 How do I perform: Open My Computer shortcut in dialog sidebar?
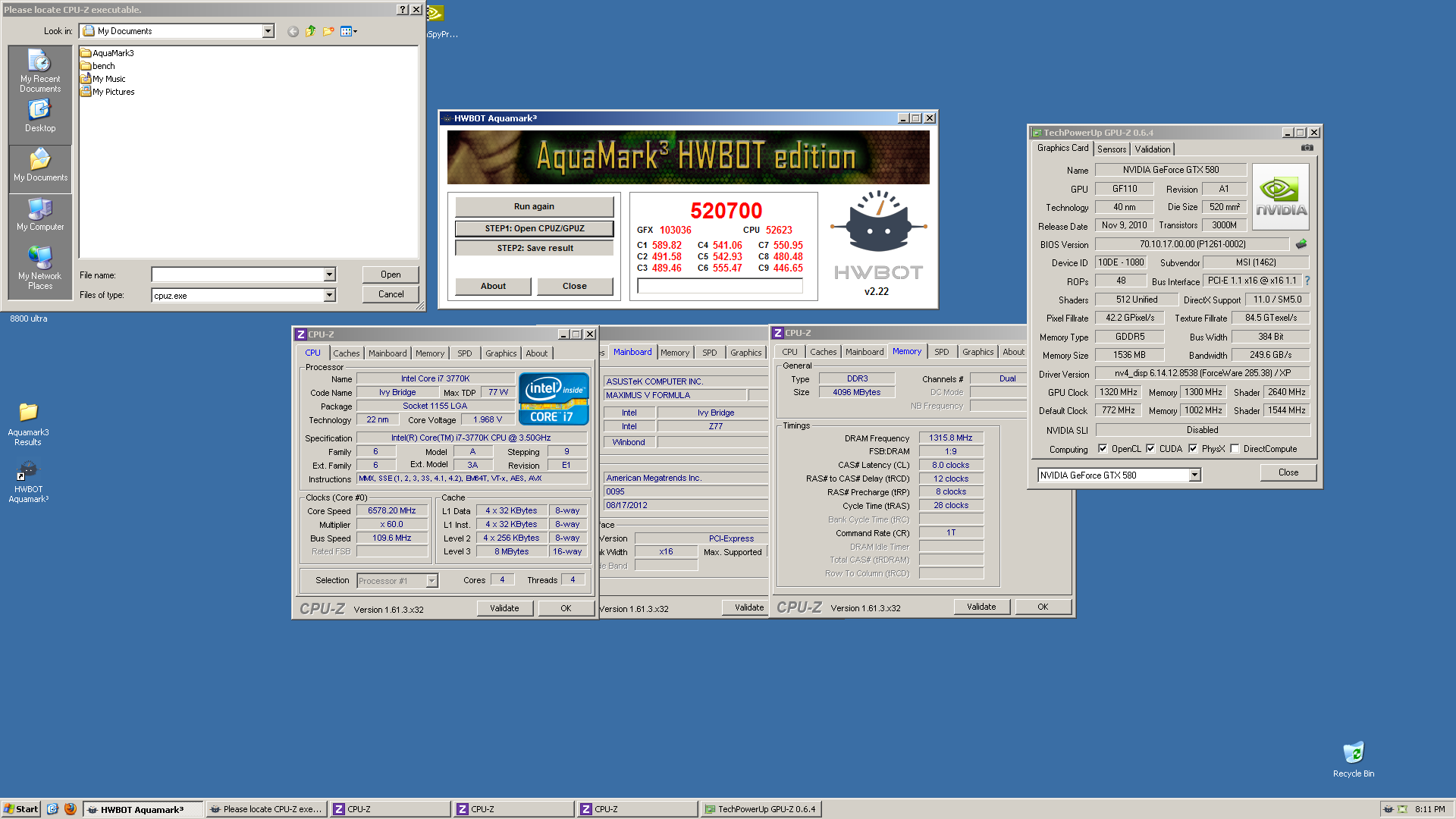(40, 215)
